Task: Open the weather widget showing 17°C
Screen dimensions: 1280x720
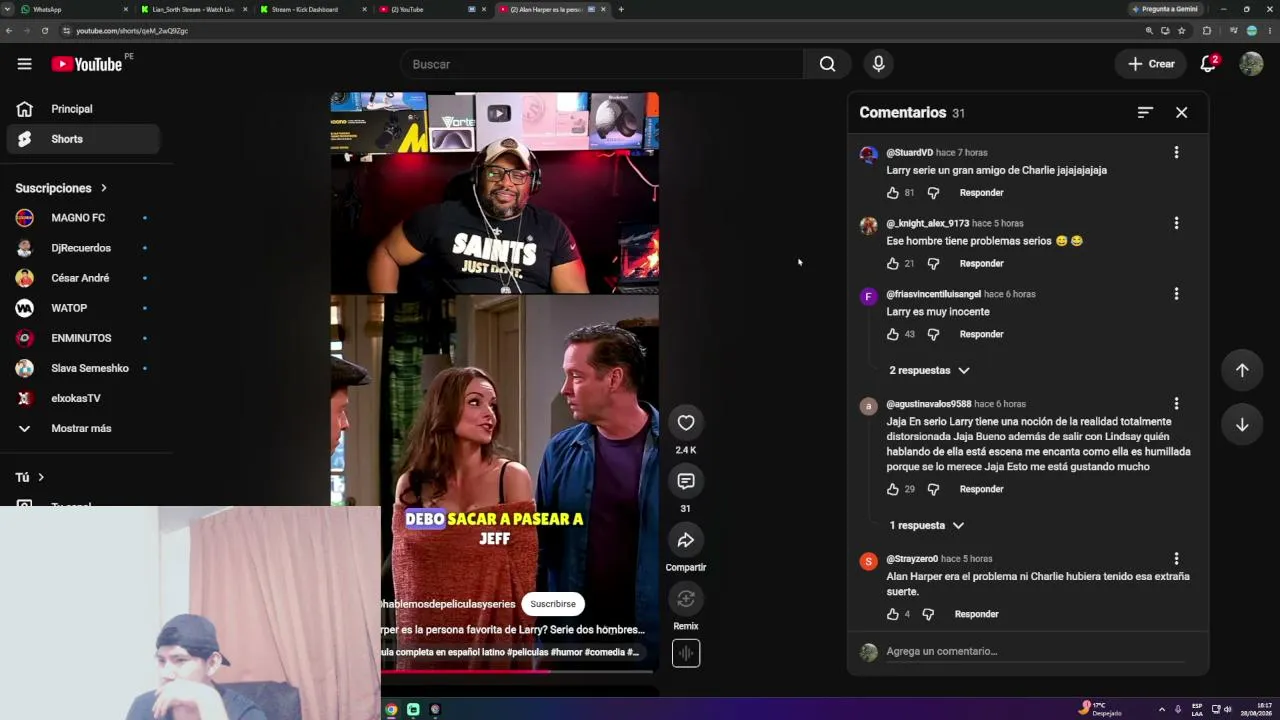Action: click(x=1100, y=709)
